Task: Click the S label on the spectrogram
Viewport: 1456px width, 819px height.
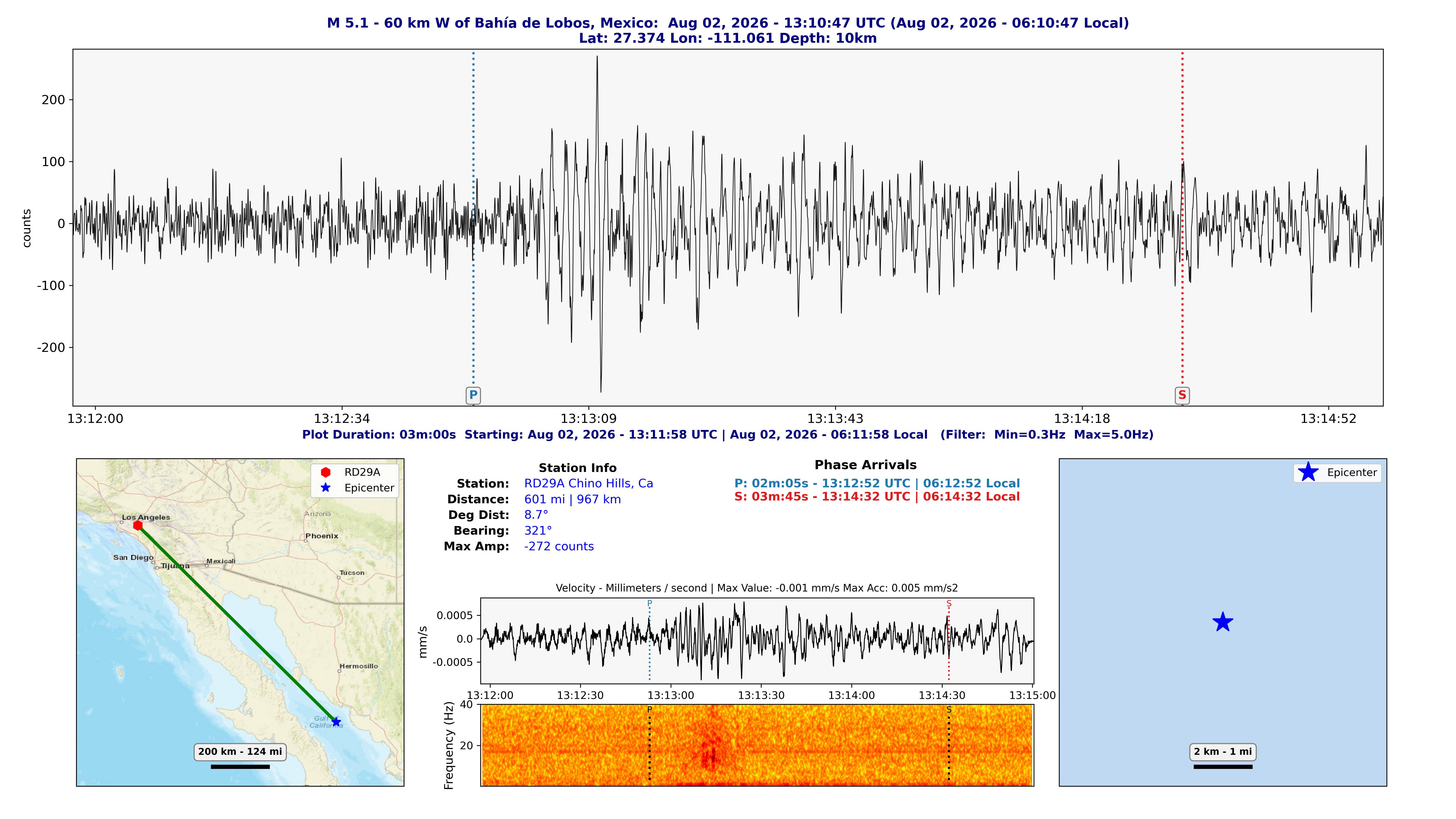Action: tap(949, 709)
